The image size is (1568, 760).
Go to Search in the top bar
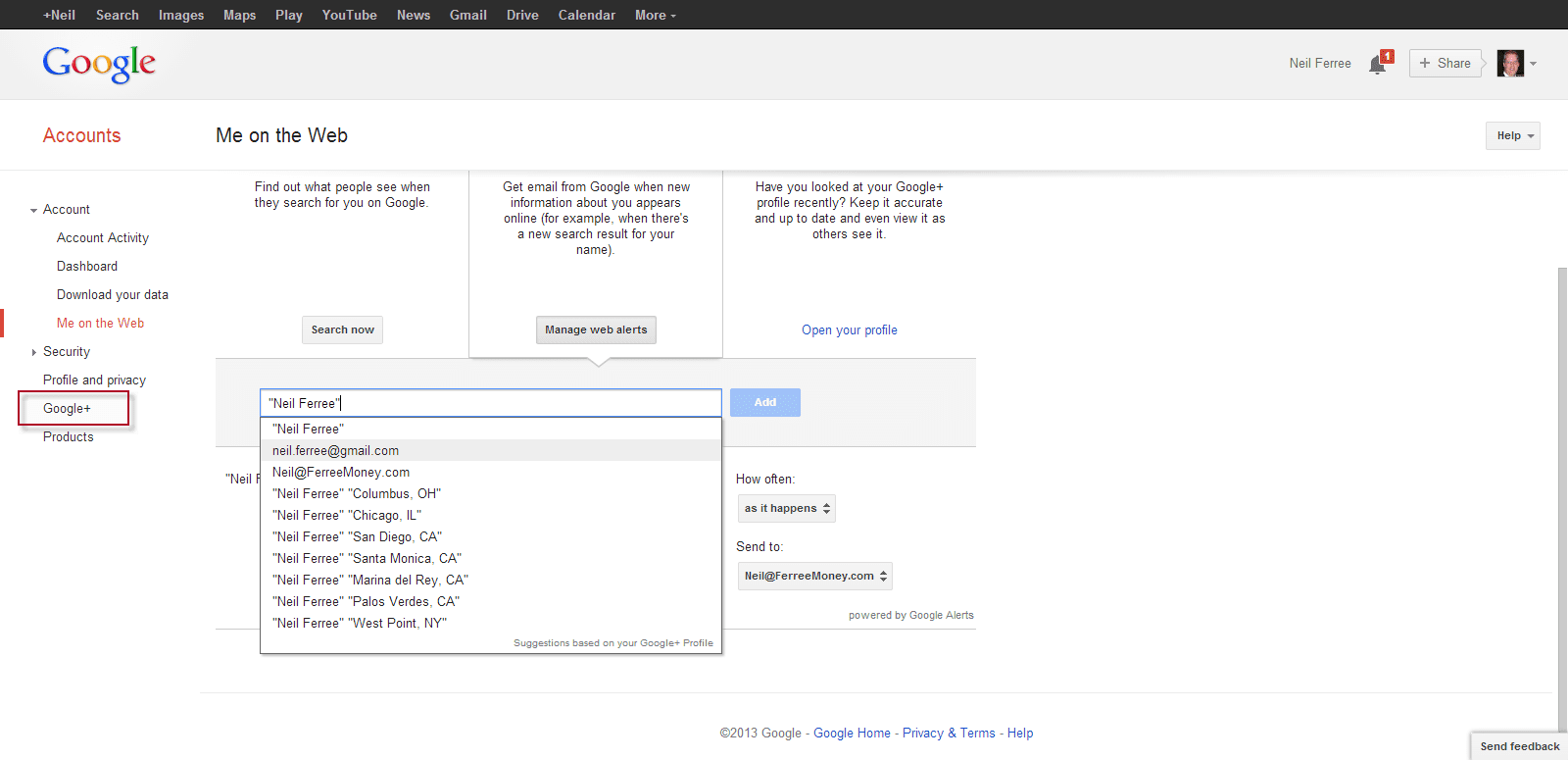(x=118, y=15)
